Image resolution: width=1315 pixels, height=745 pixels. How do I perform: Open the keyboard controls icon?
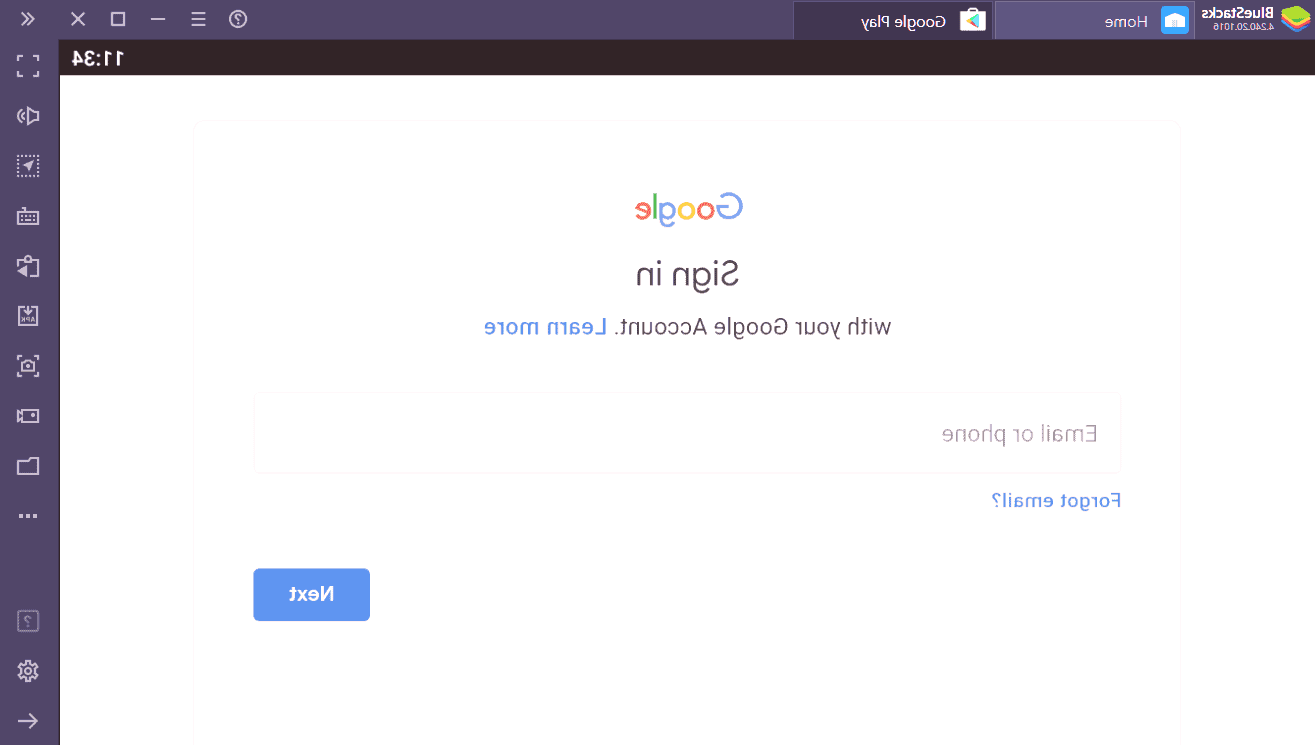[x=28, y=216]
